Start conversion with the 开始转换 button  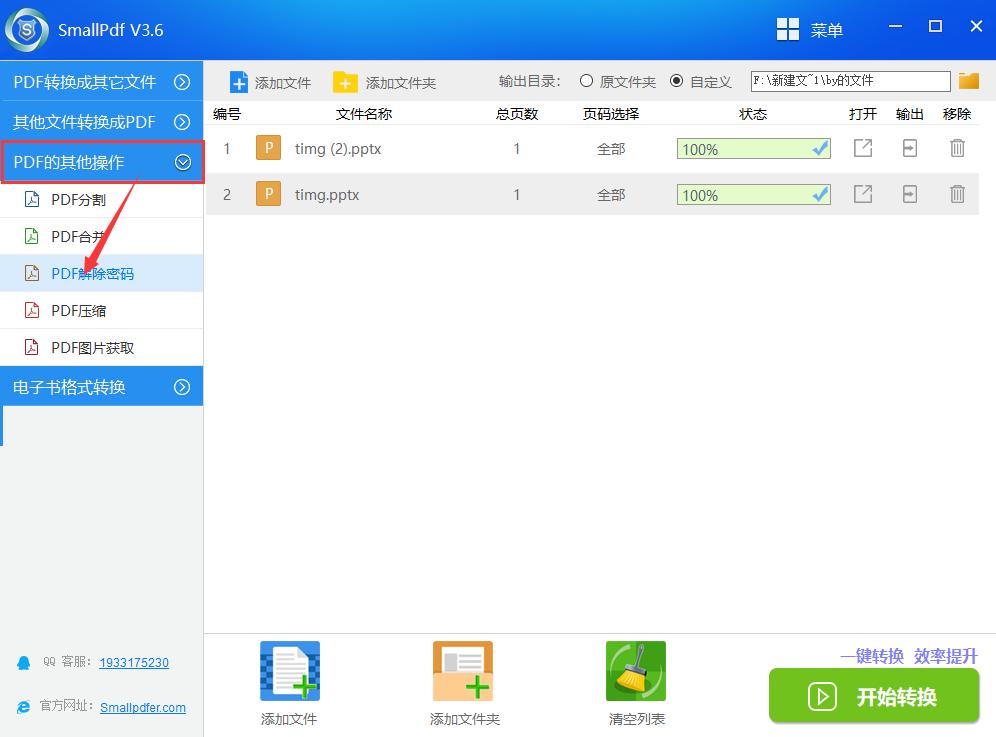pos(873,696)
